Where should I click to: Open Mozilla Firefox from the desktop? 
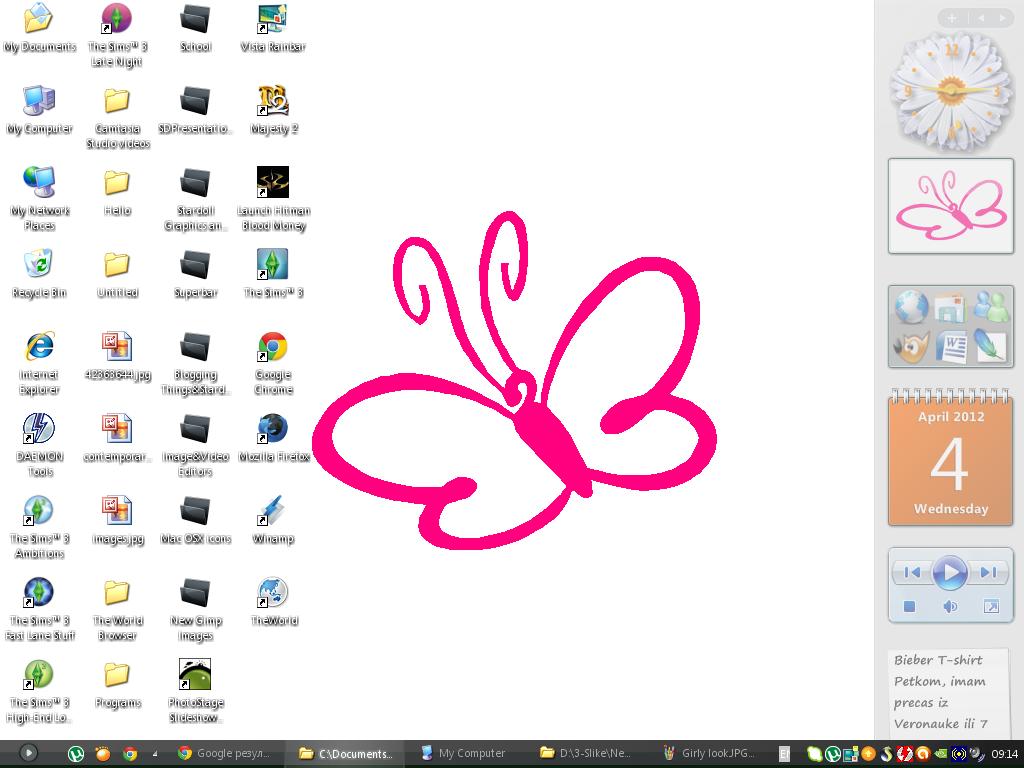coord(273,427)
